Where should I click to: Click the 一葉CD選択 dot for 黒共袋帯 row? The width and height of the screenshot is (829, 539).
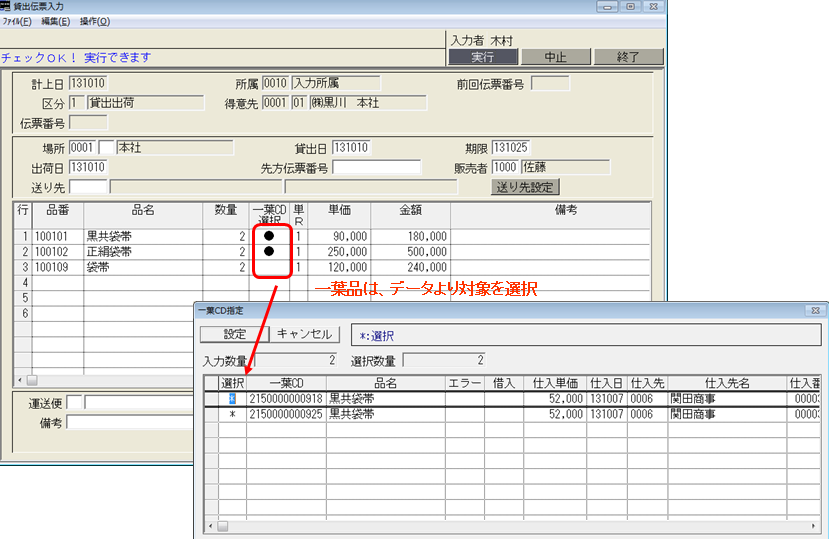269,236
